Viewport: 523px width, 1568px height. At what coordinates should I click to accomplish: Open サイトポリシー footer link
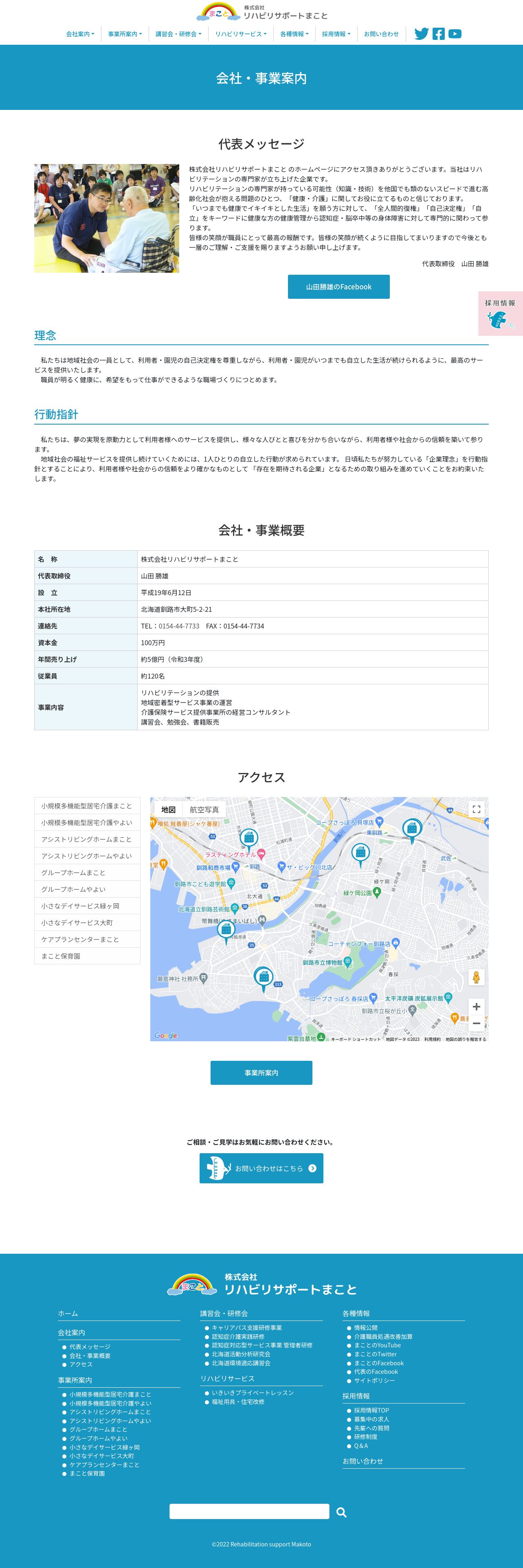point(374,1380)
